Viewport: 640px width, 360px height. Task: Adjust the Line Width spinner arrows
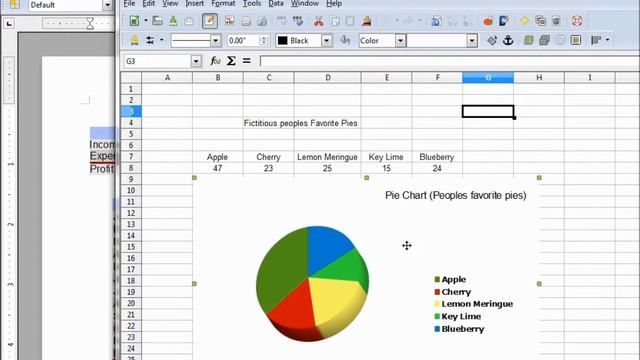click(x=264, y=40)
